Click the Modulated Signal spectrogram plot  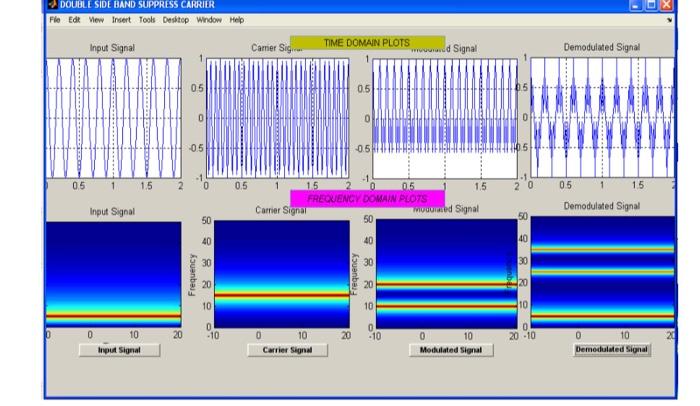446,274
